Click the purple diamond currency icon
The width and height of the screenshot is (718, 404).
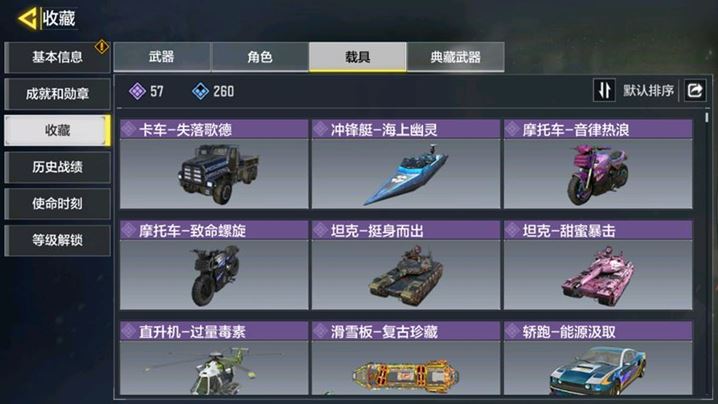pos(137,91)
